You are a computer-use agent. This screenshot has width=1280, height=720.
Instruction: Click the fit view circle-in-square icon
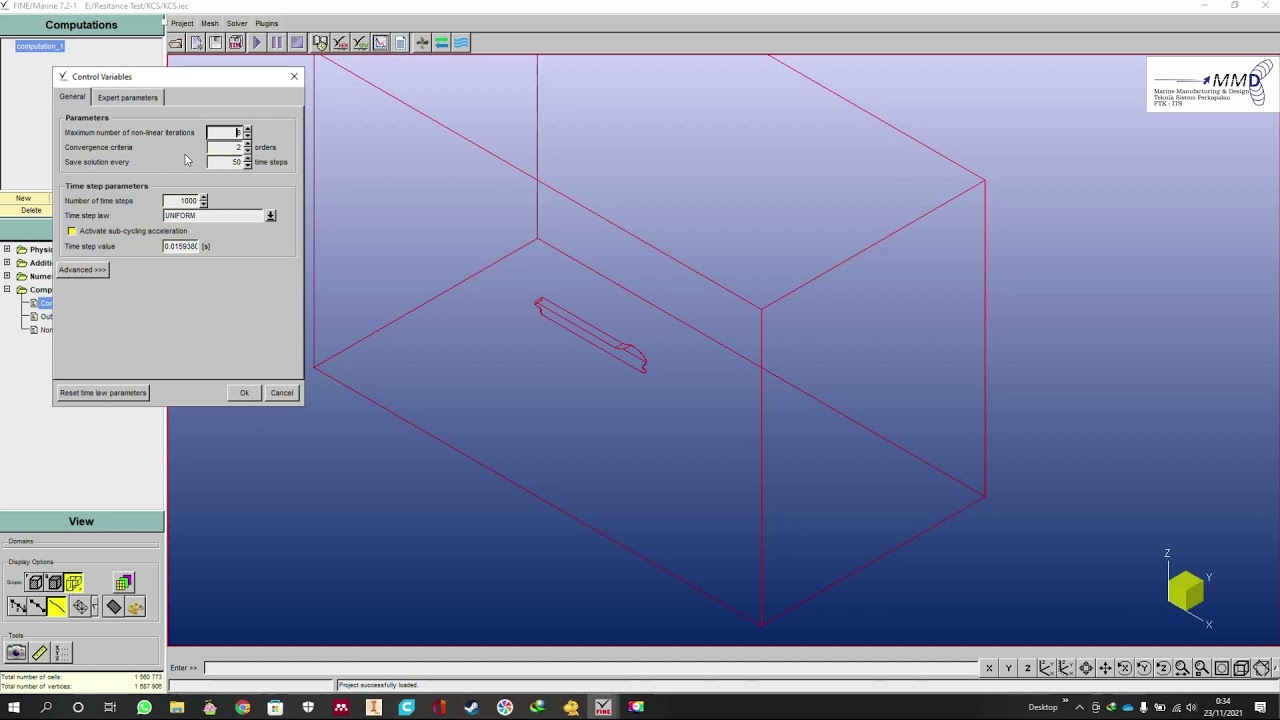[x=1221, y=668]
